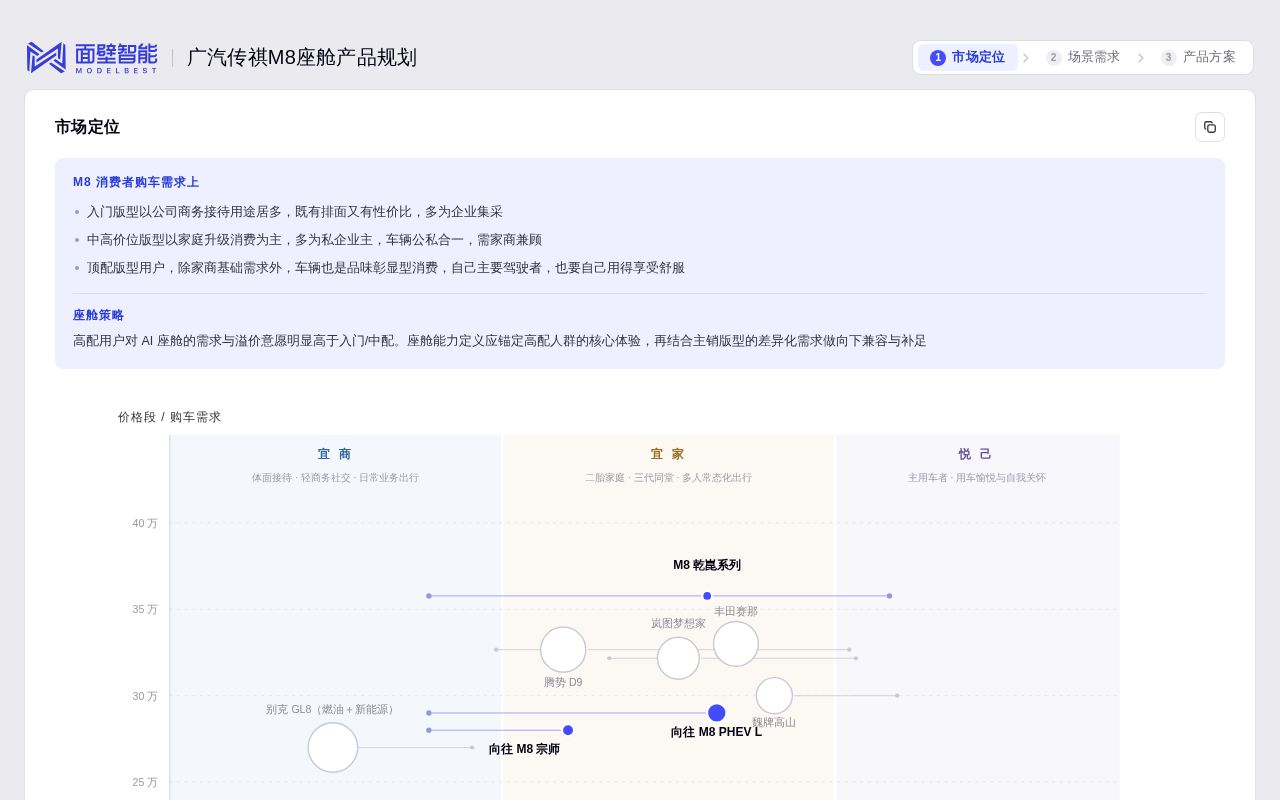Click the 价格段 / 购车需求 chart title
This screenshot has height=800, width=1280.
(x=169, y=417)
